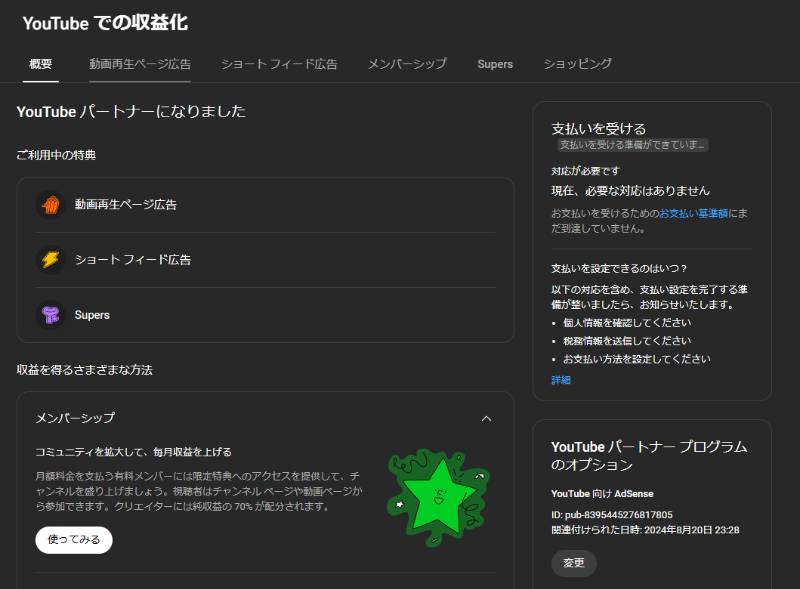Click the メンバーシップ card title
This screenshot has height=589, width=800.
75,418
